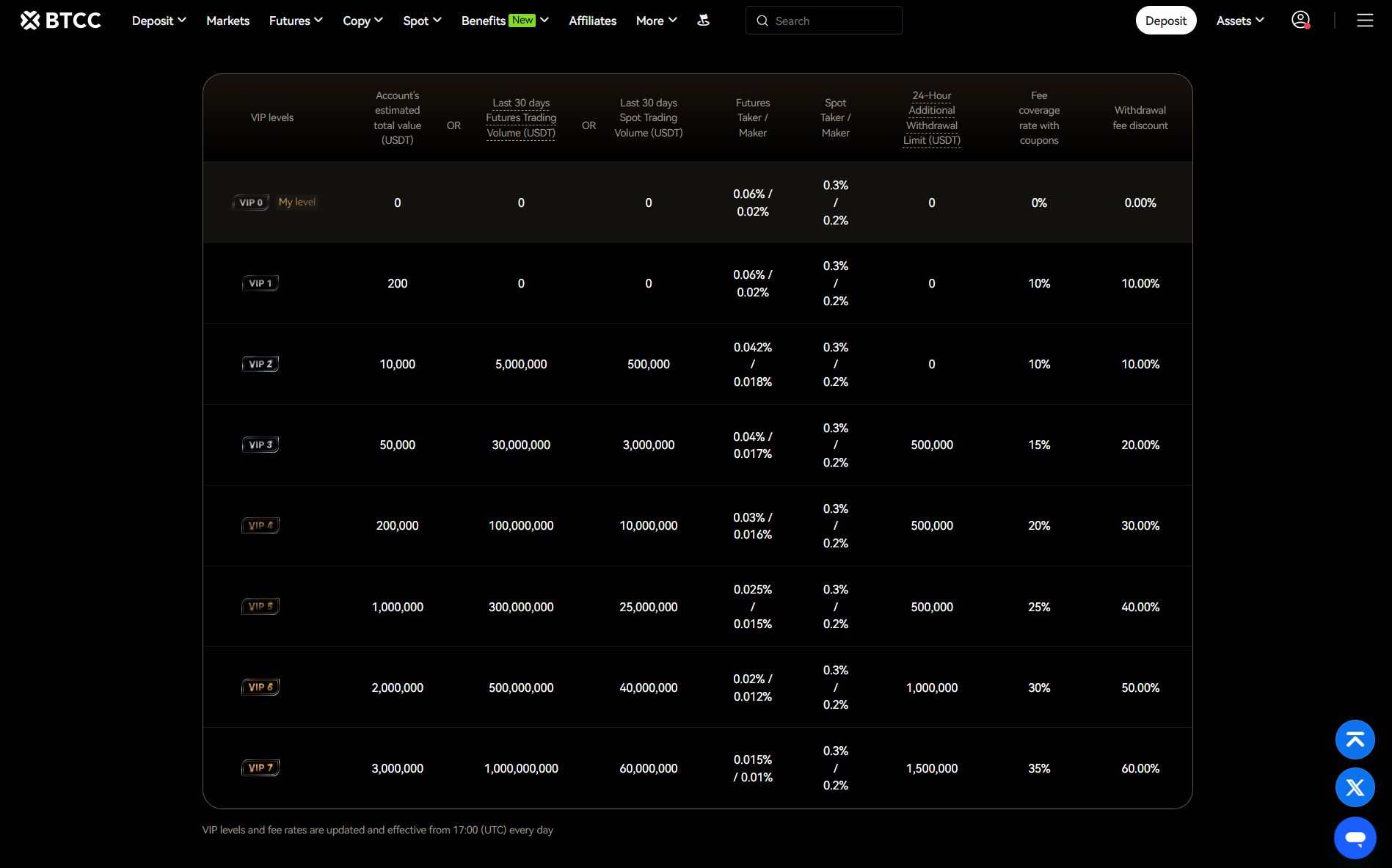Click the VIP 5 badge
Viewport: 1392px width, 868px height.
260,606
